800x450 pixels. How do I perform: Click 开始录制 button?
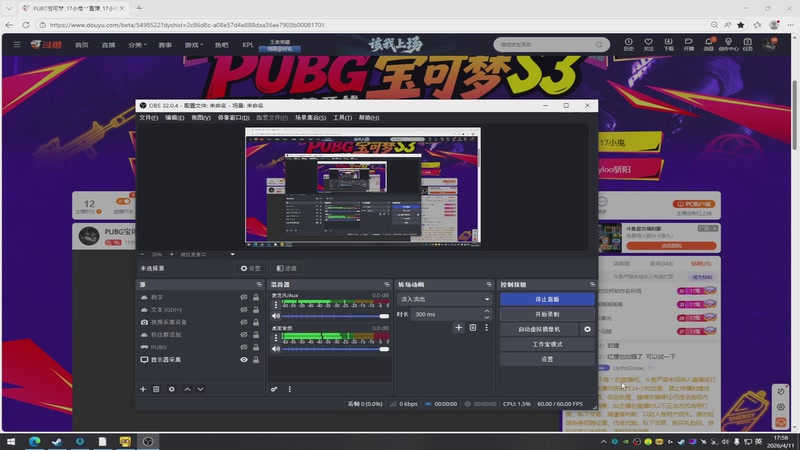(x=547, y=314)
